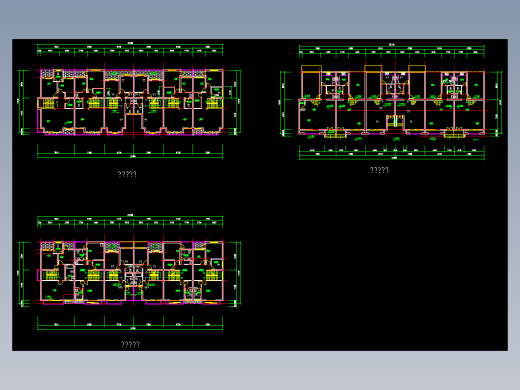The width and height of the screenshot is (520, 390).
Task: Select the upper-left floor plan drawing
Action: coord(130,100)
